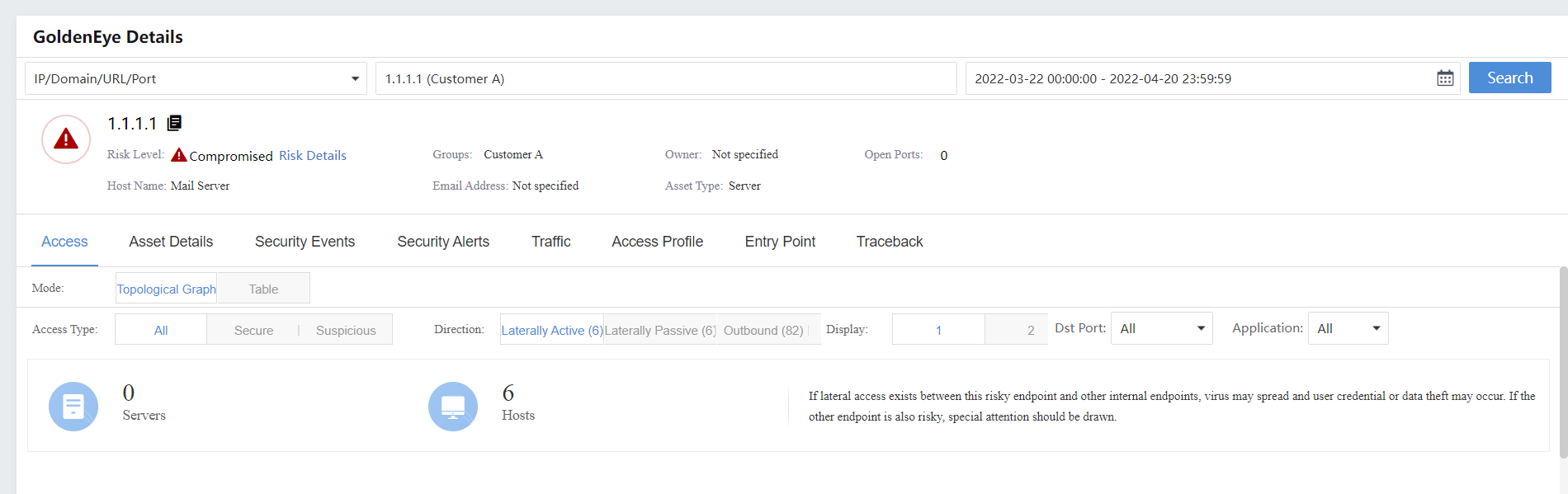Viewport: 1568px width, 494px height.
Task: Click the vertical scrollbar on the right
Action: pos(1562,363)
